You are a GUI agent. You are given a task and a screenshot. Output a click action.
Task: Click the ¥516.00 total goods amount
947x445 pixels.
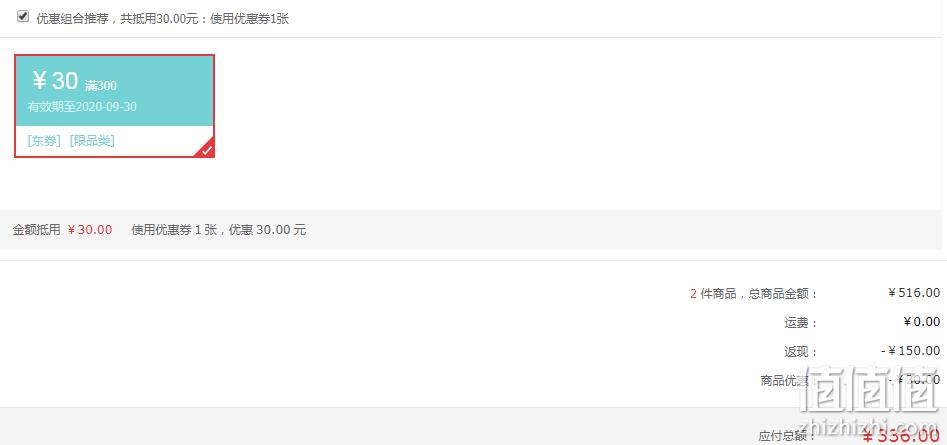click(914, 293)
